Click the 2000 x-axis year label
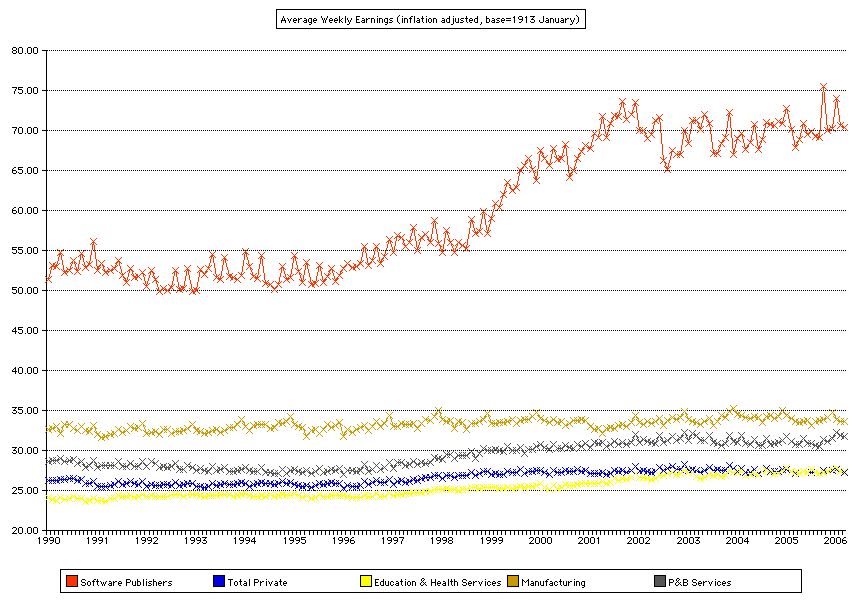 pos(540,541)
